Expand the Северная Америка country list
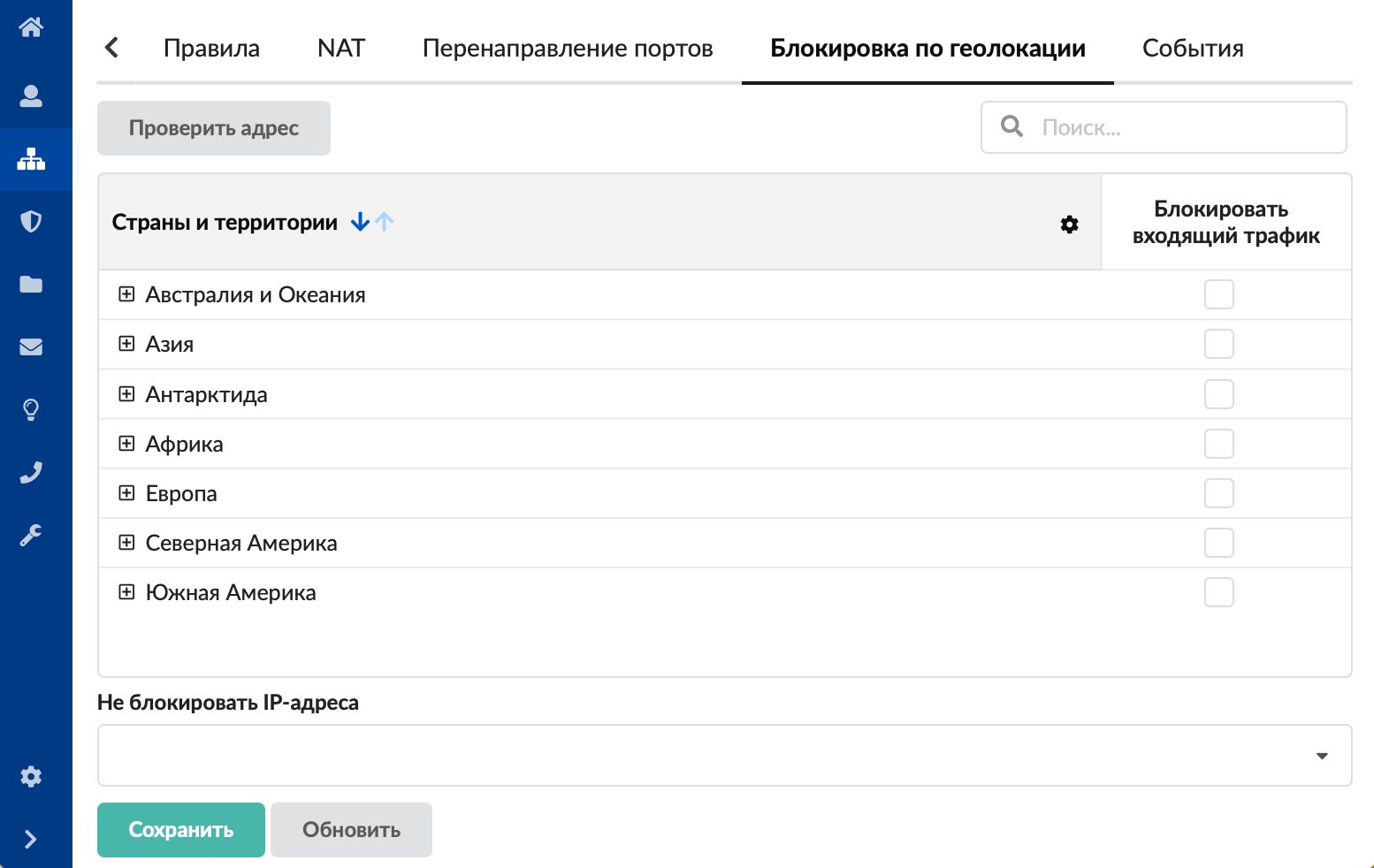The width and height of the screenshot is (1374, 868). 126,543
